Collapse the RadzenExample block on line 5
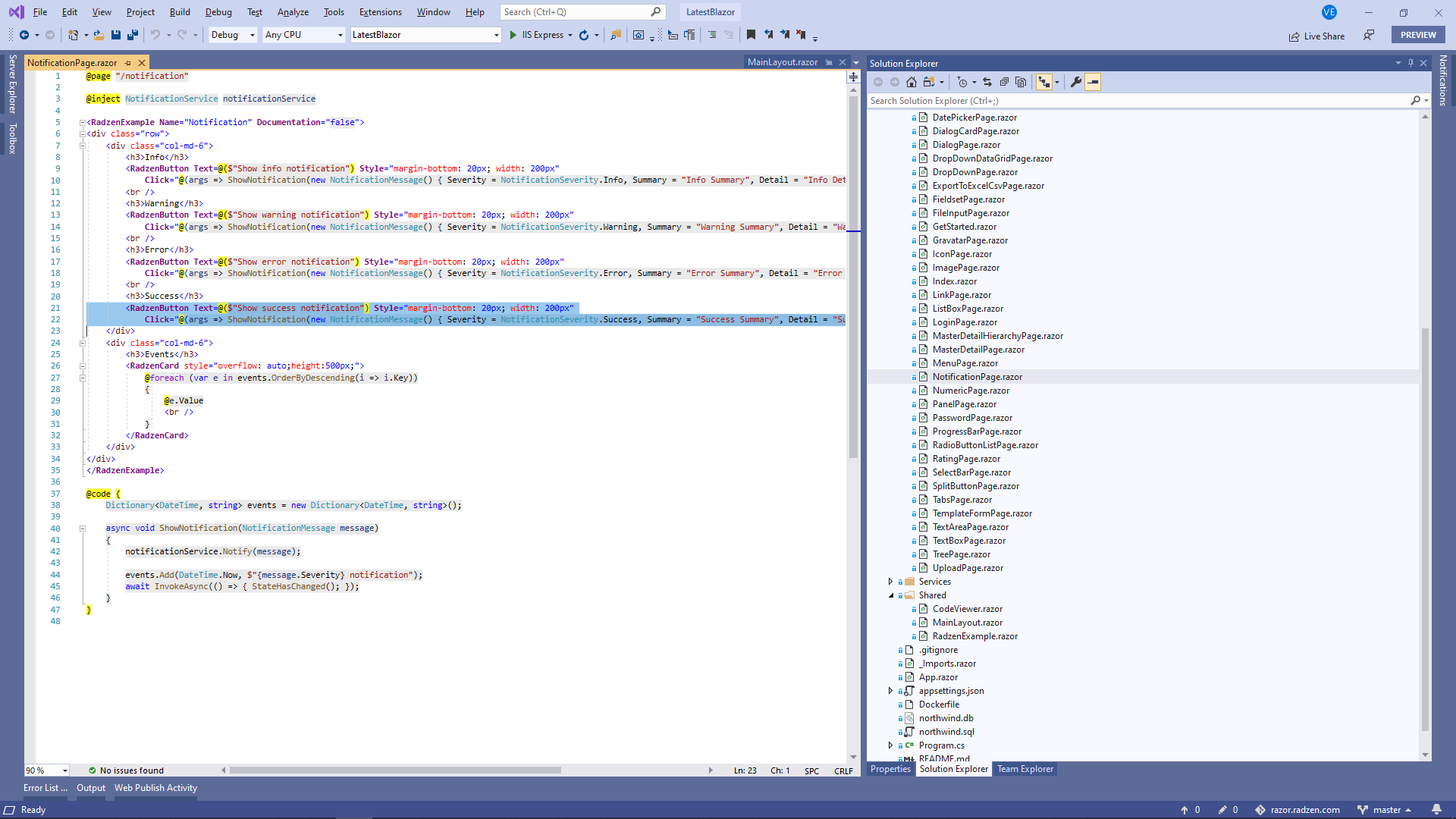The image size is (1456, 819). click(83, 122)
